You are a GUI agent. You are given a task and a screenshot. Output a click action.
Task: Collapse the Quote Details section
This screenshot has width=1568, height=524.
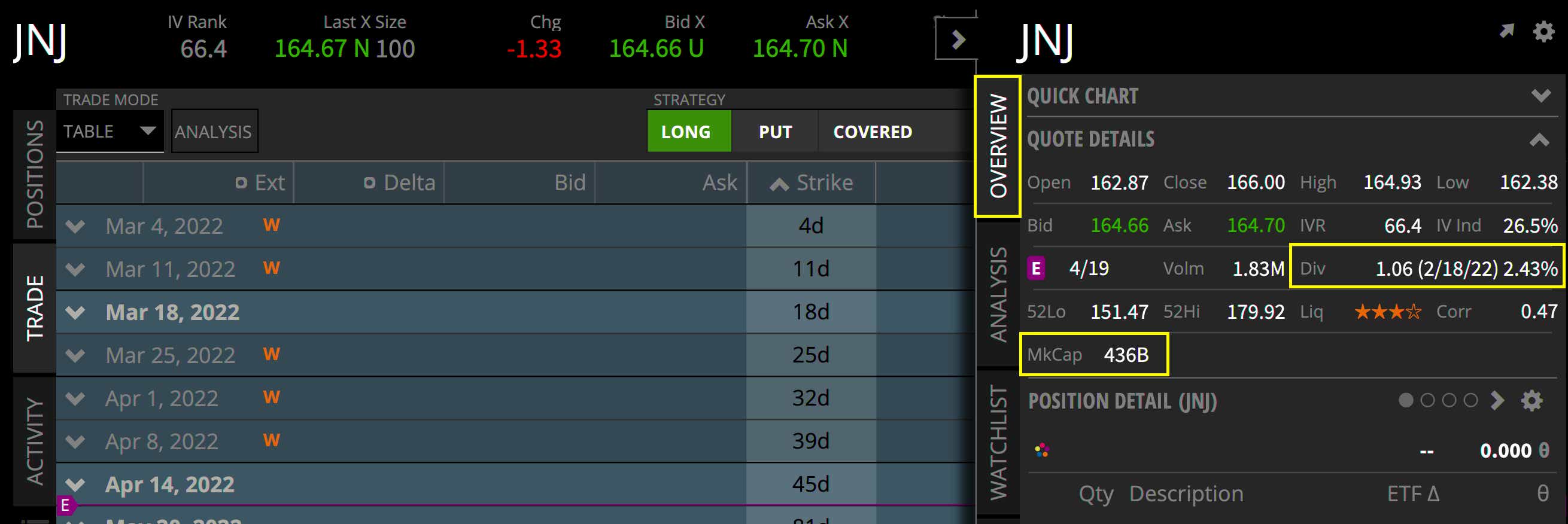[1539, 140]
